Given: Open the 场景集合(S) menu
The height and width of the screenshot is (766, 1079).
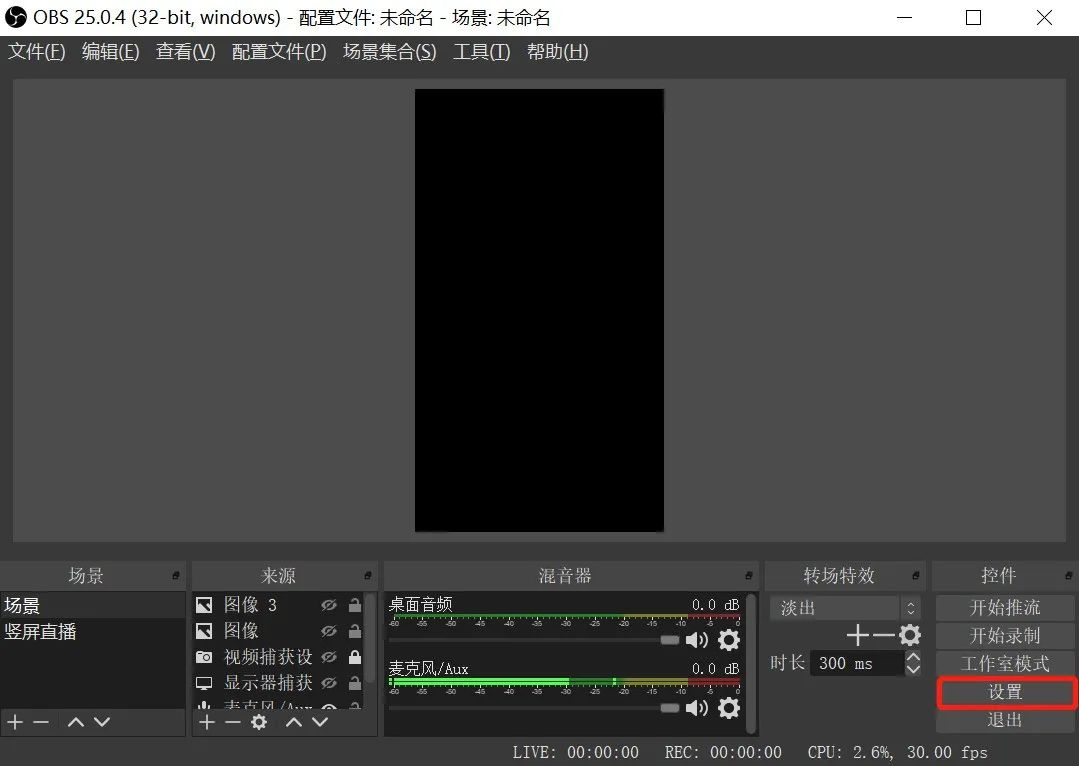Looking at the screenshot, I should pyautogui.click(x=389, y=52).
